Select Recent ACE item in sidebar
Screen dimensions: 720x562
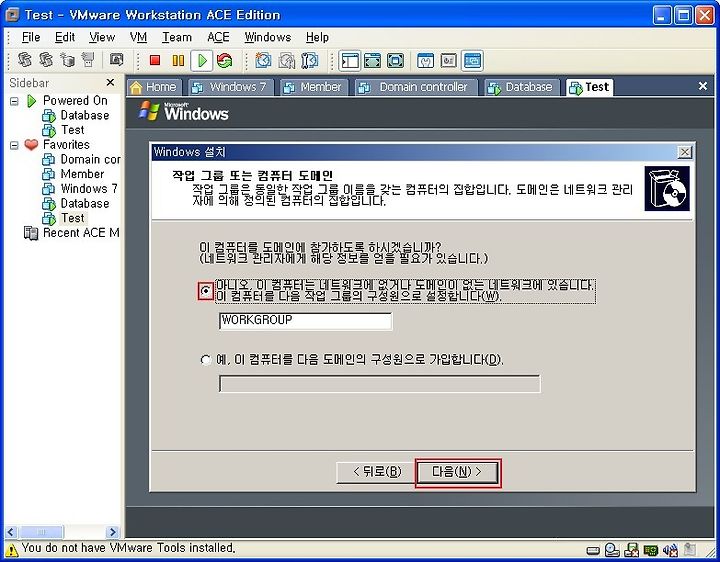[x=81, y=233]
